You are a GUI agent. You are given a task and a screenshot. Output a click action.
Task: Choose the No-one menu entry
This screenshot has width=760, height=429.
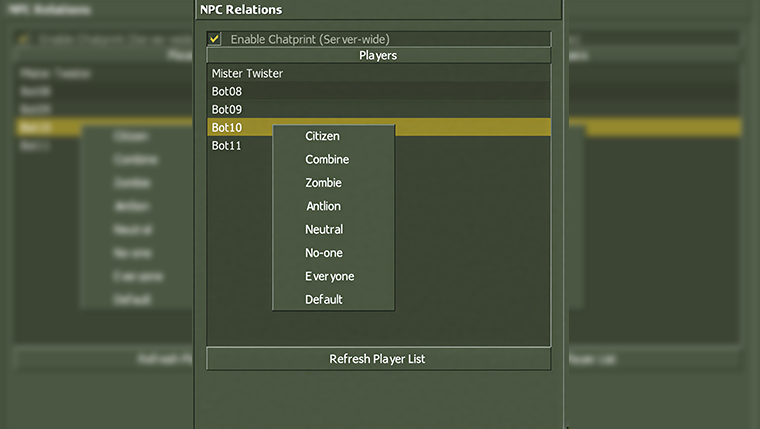tap(324, 253)
